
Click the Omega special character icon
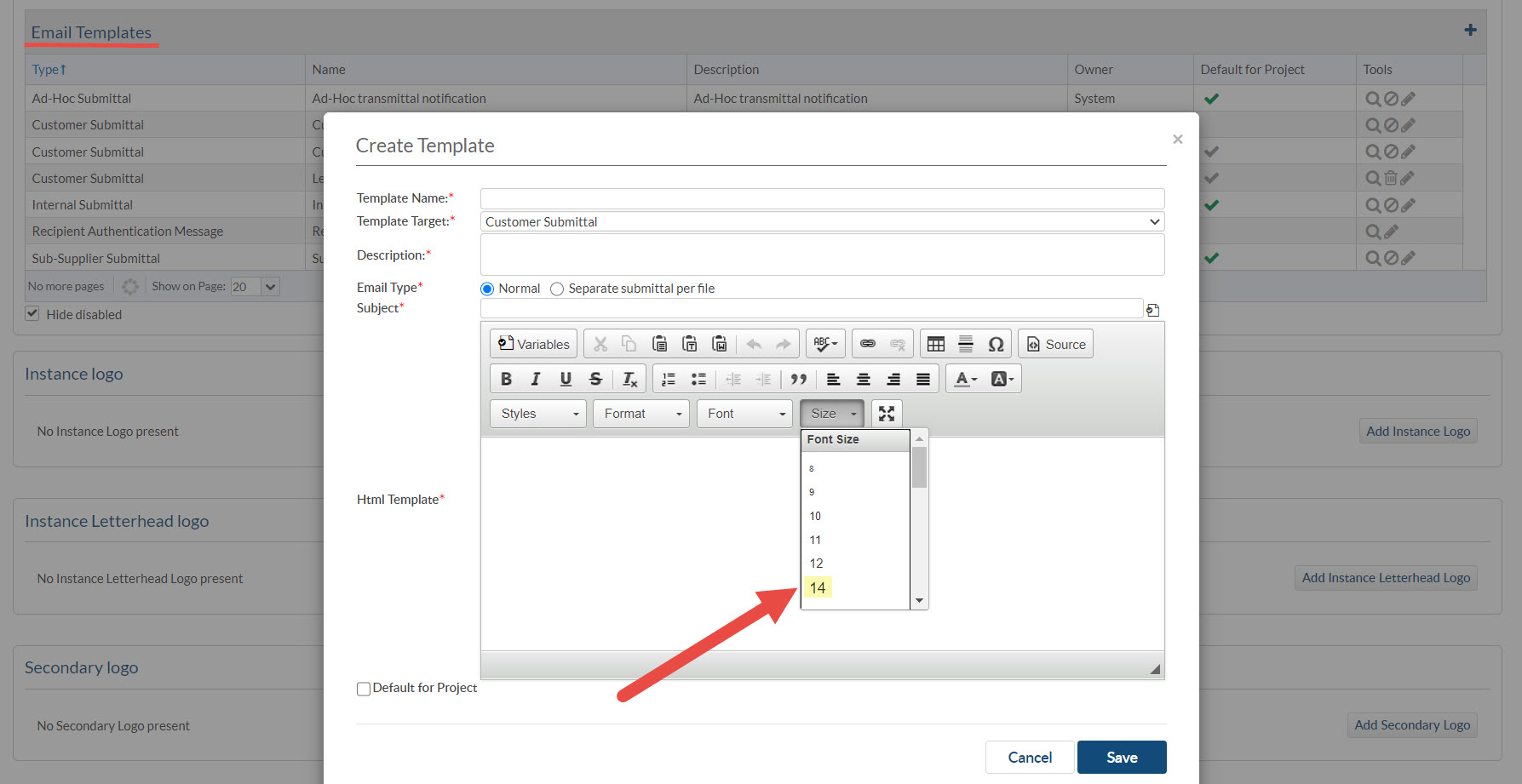point(996,344)
